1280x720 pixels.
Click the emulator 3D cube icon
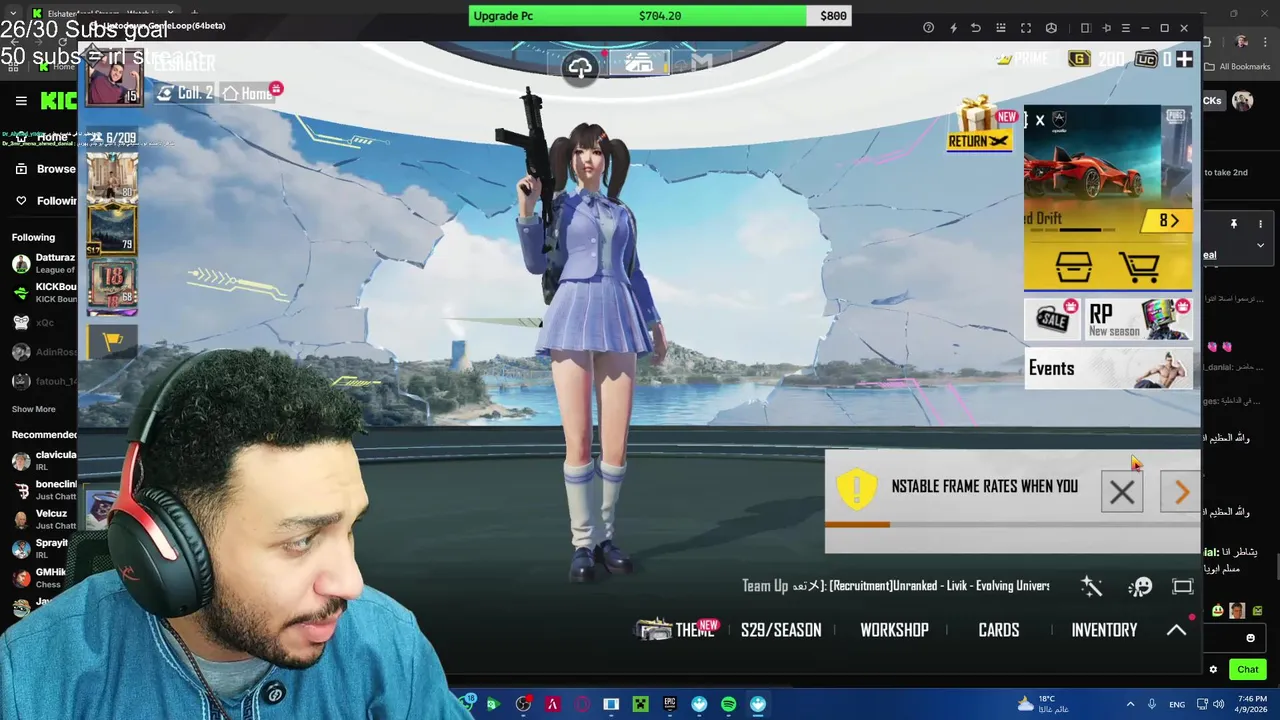coord(1051,28)
